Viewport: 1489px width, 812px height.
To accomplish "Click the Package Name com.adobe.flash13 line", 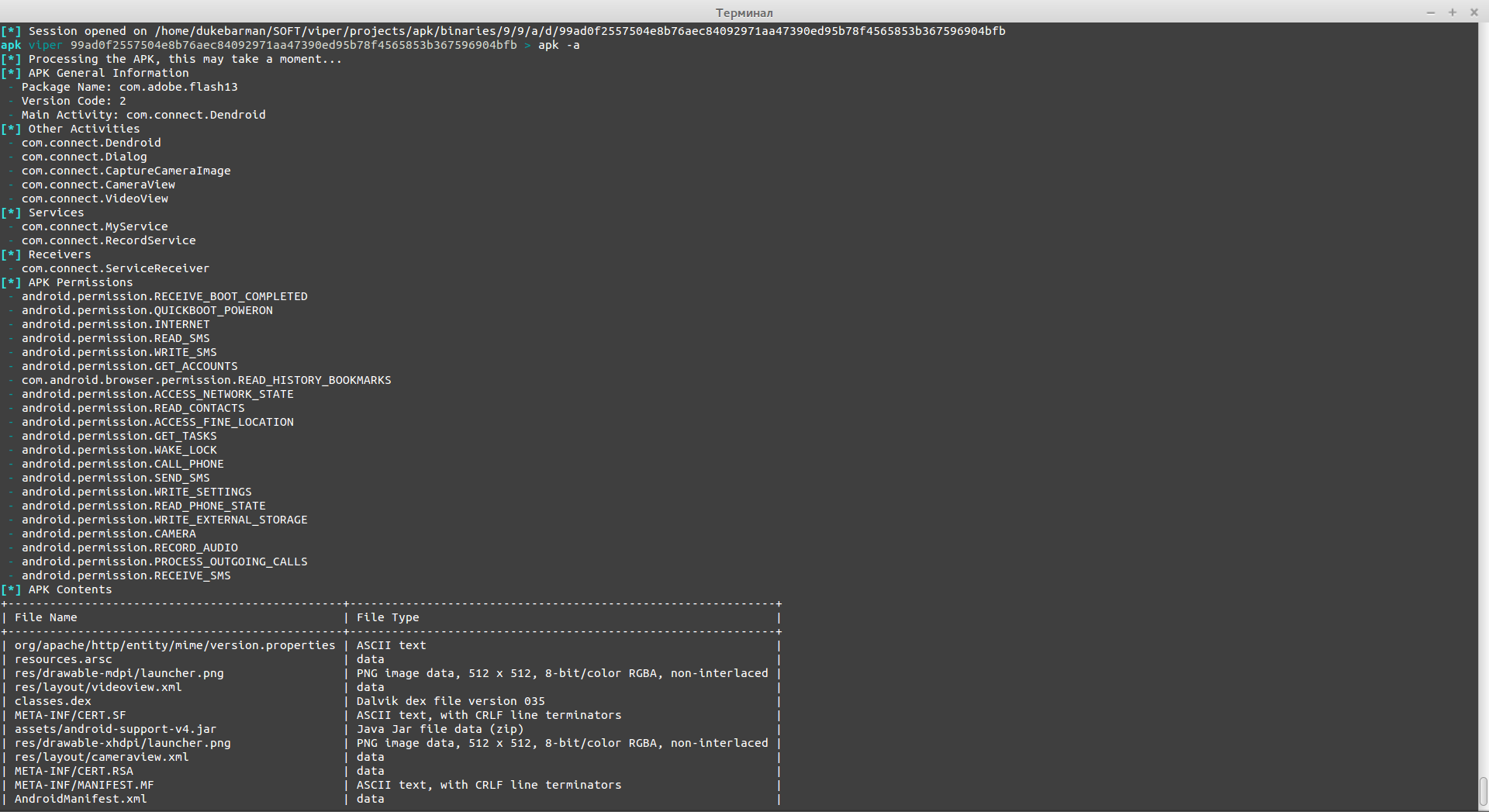I will pos(130,87).
